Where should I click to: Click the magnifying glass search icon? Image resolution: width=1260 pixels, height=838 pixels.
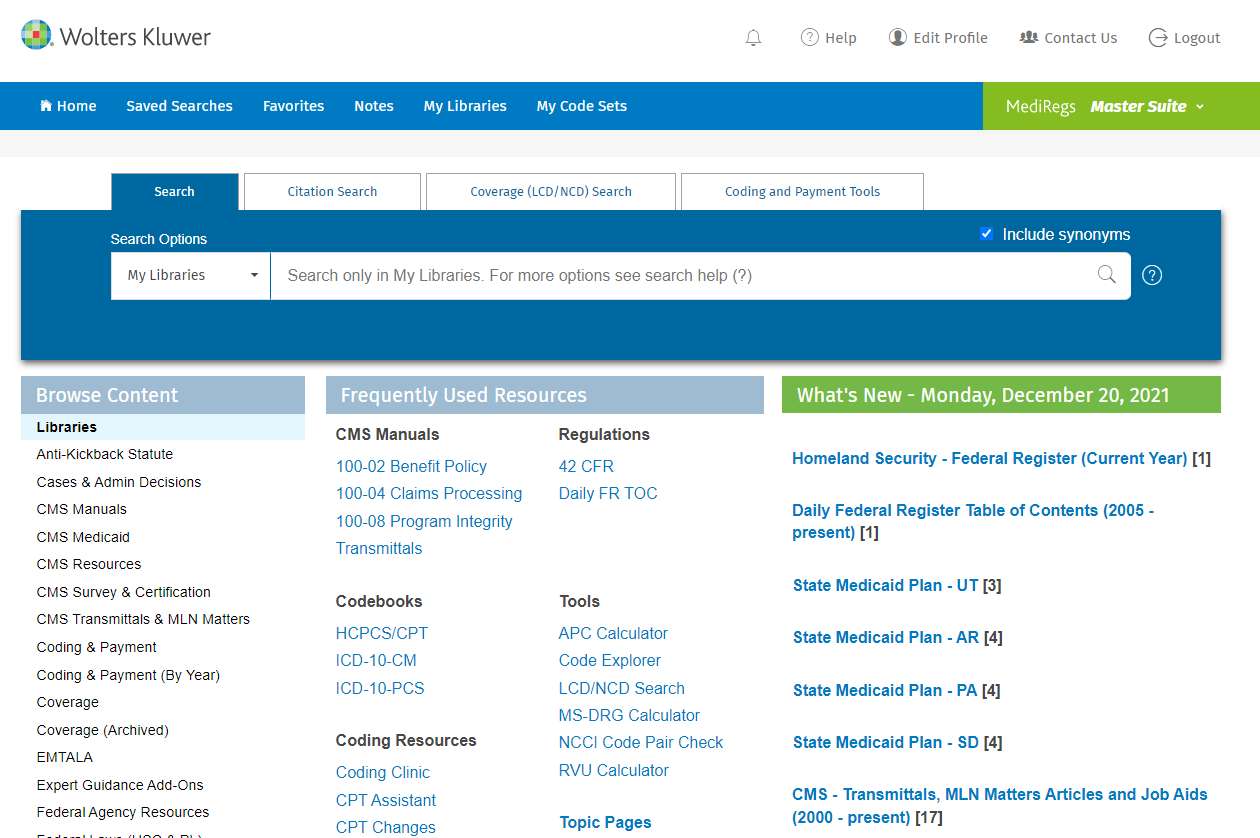tap(1106, 275)
